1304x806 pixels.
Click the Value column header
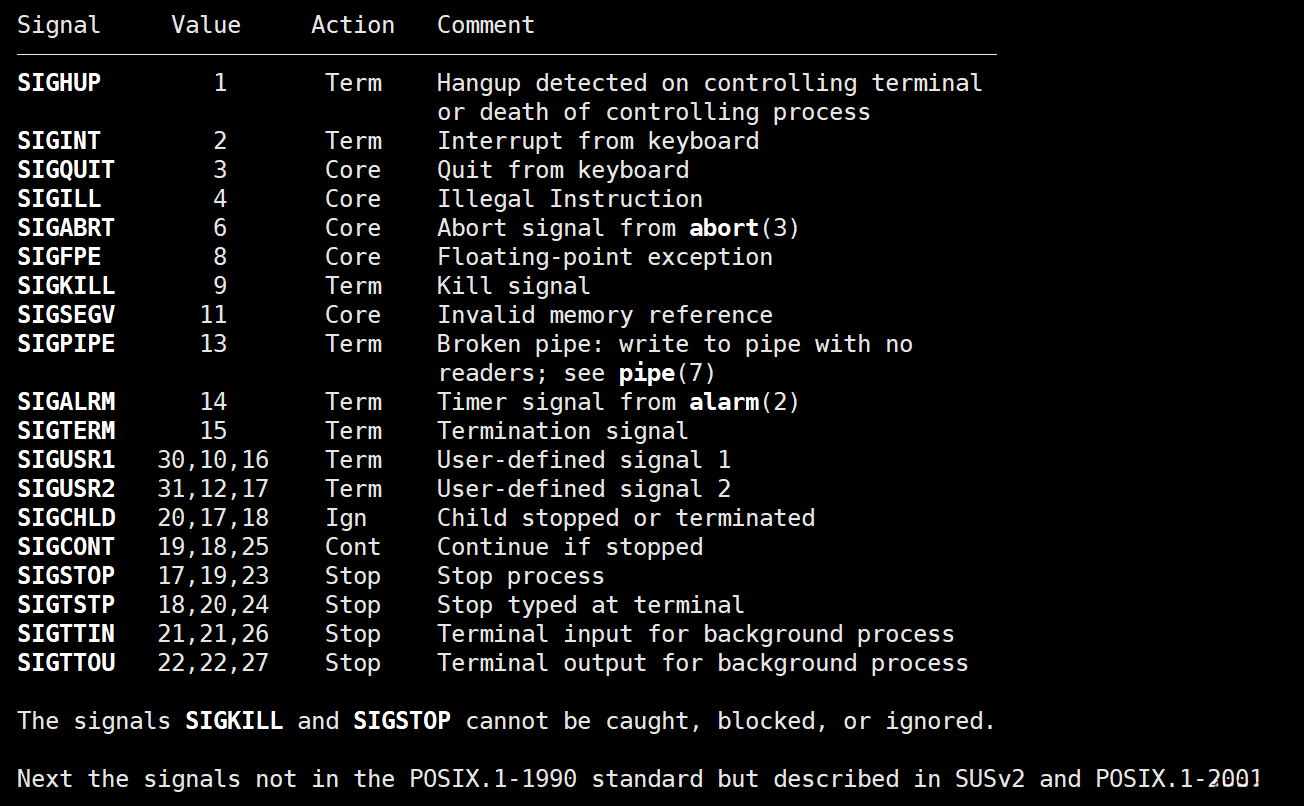click(206, 25)
